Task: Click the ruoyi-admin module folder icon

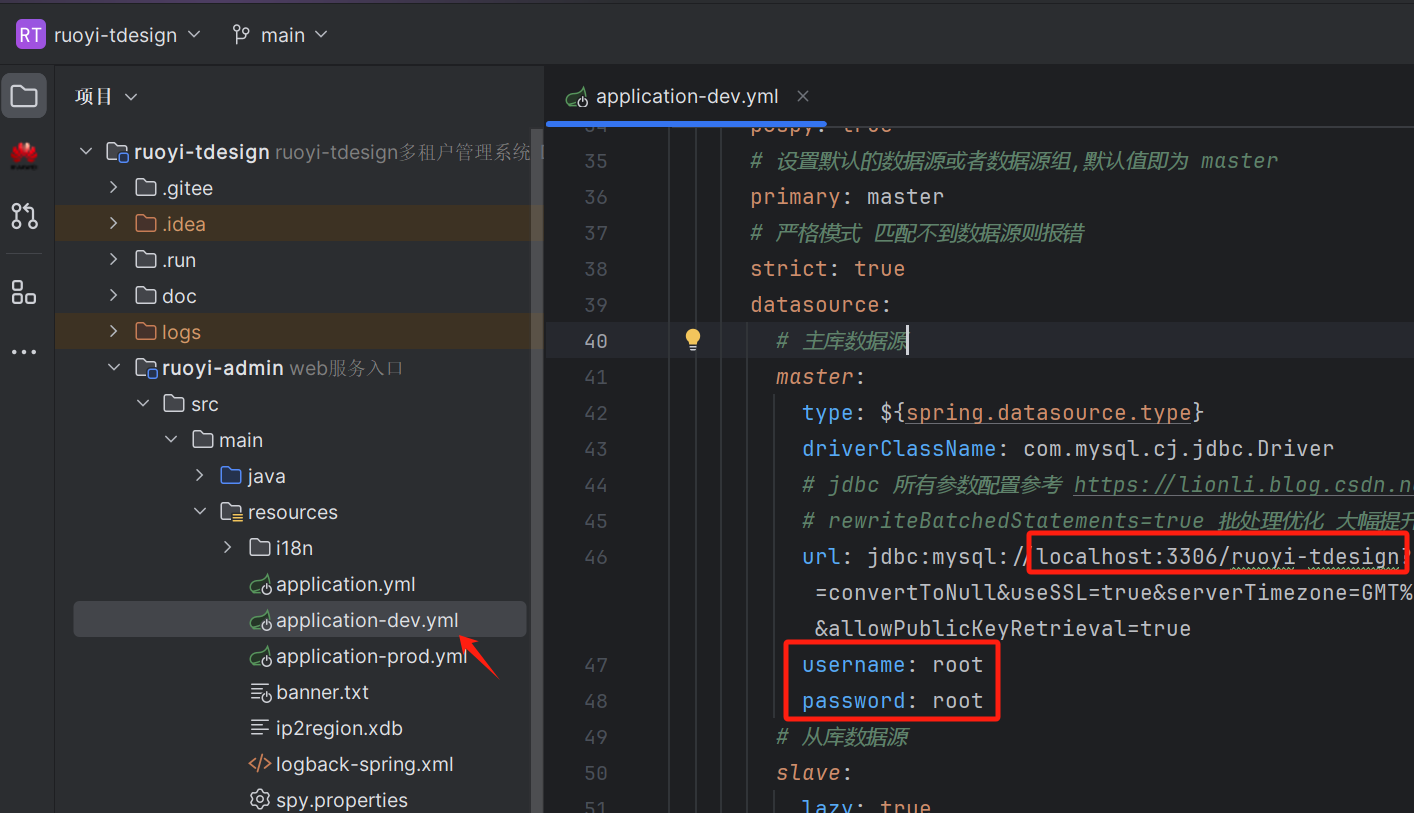Action: (x=147, y=368)
